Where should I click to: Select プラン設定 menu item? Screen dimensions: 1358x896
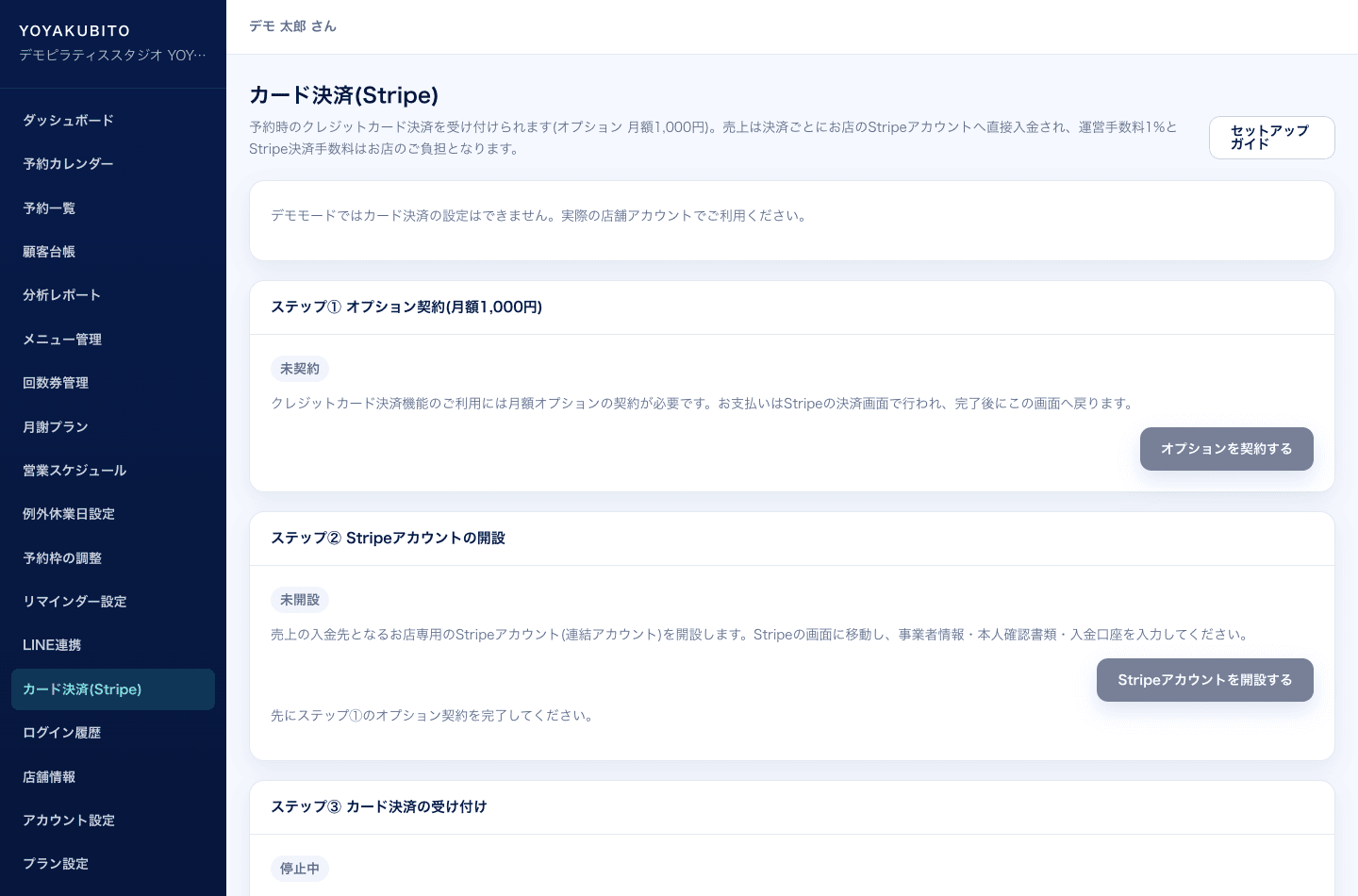pyautogui.click(x=113, y=864)
